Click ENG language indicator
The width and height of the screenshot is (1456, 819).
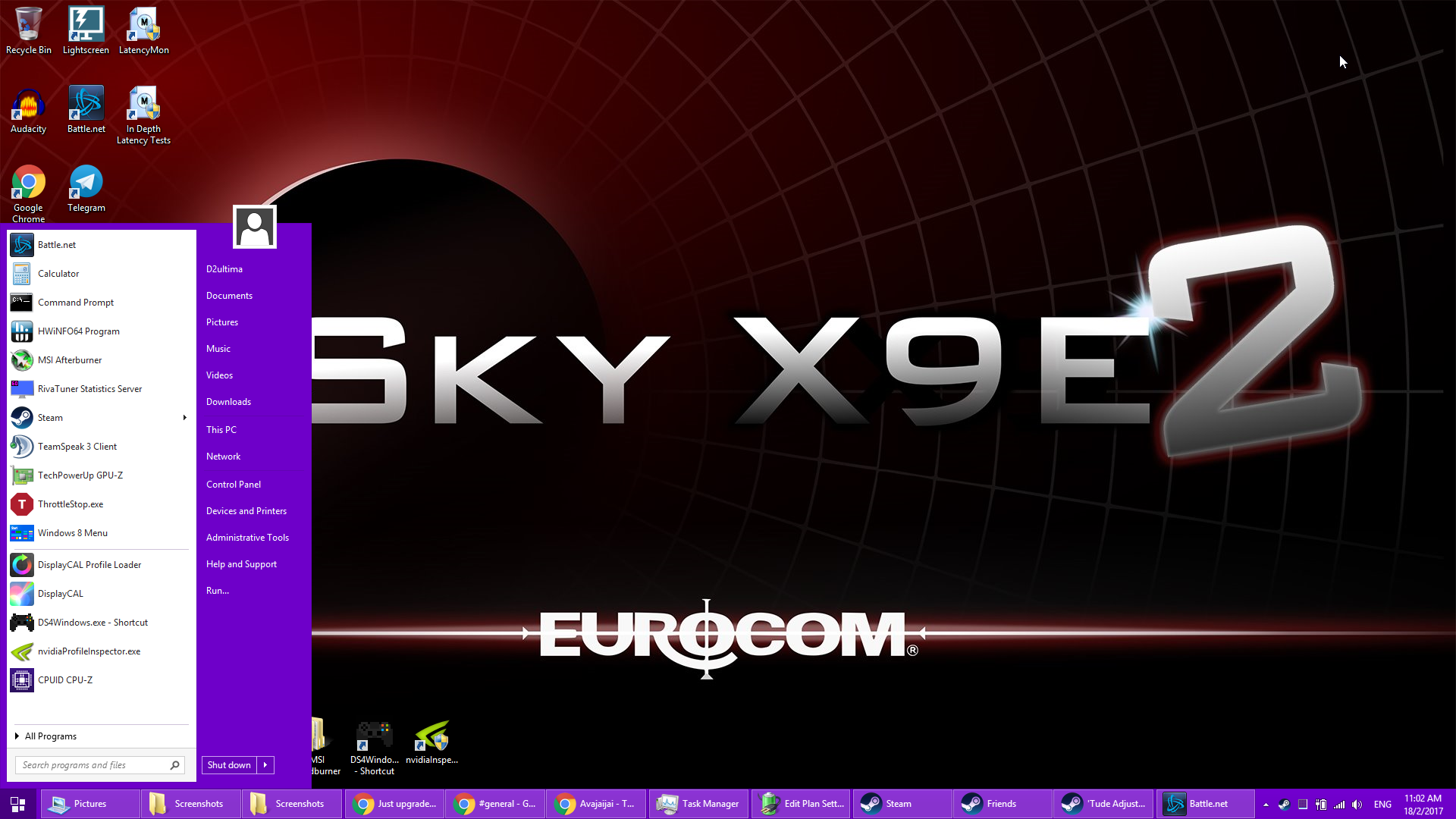click(x=1382, y=805)
